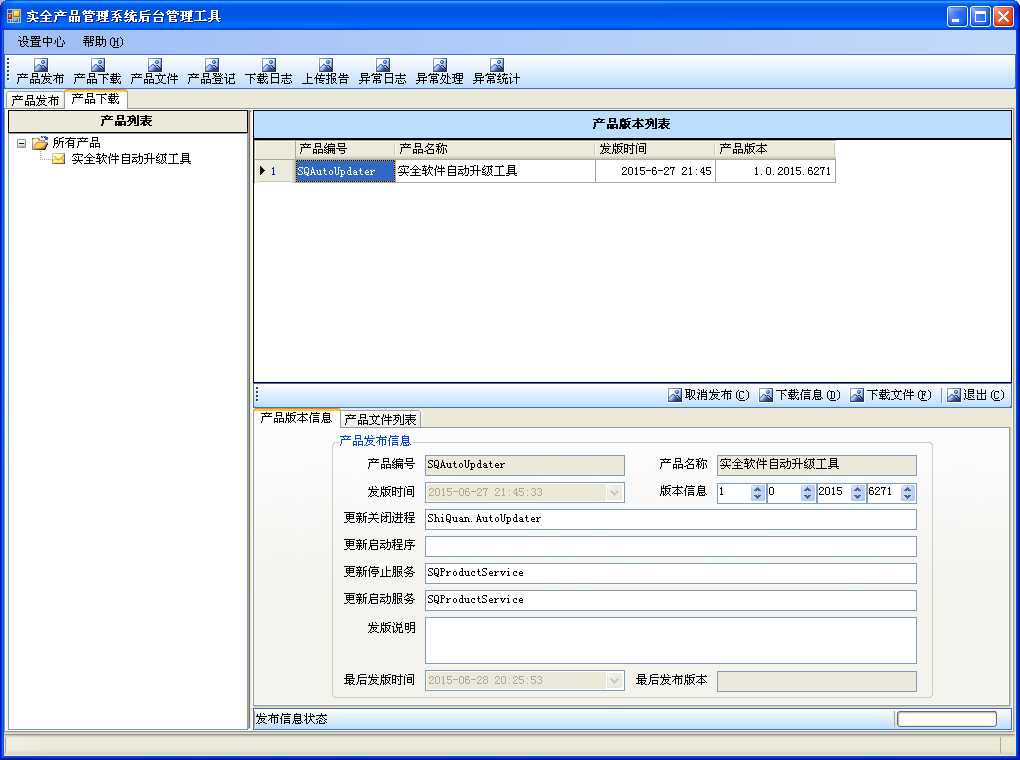
Task: Open the 最后发版时间 date dropdown
Action: pyautogui.click(x=614, y=681)
